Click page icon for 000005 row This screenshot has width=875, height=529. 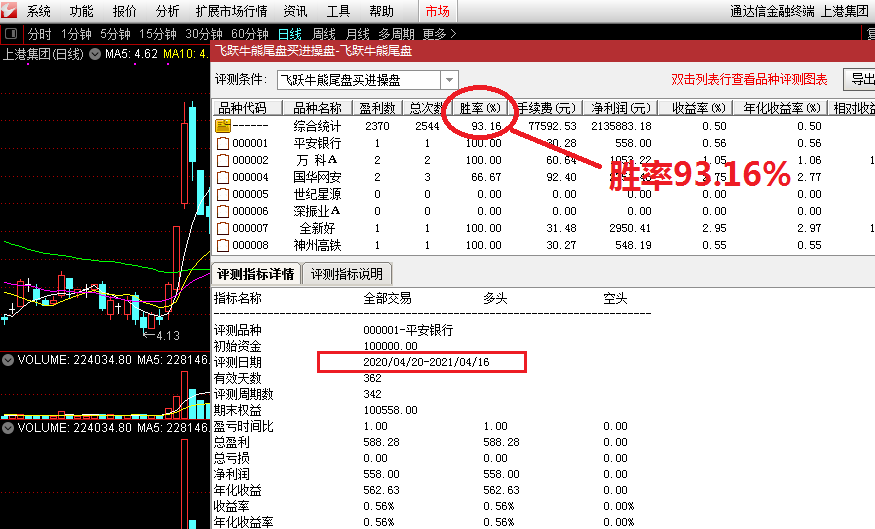click(x=223, y=195)
